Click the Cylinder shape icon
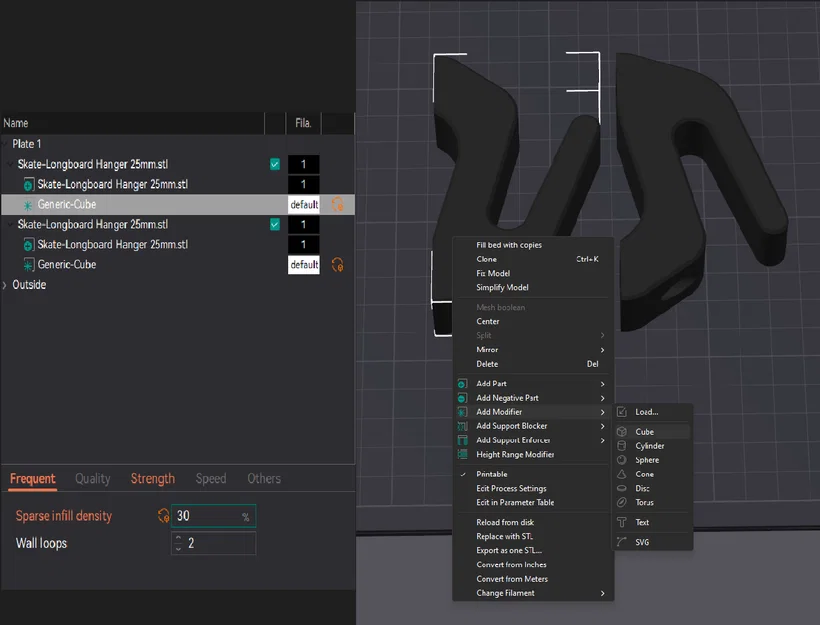 coord(622,446)
